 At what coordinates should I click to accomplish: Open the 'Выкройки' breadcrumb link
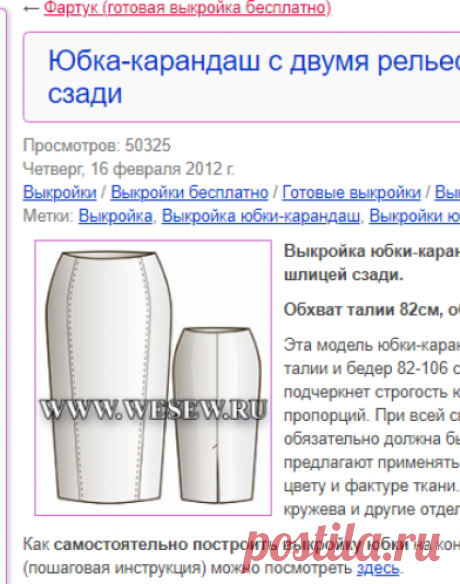coord(60,193)
